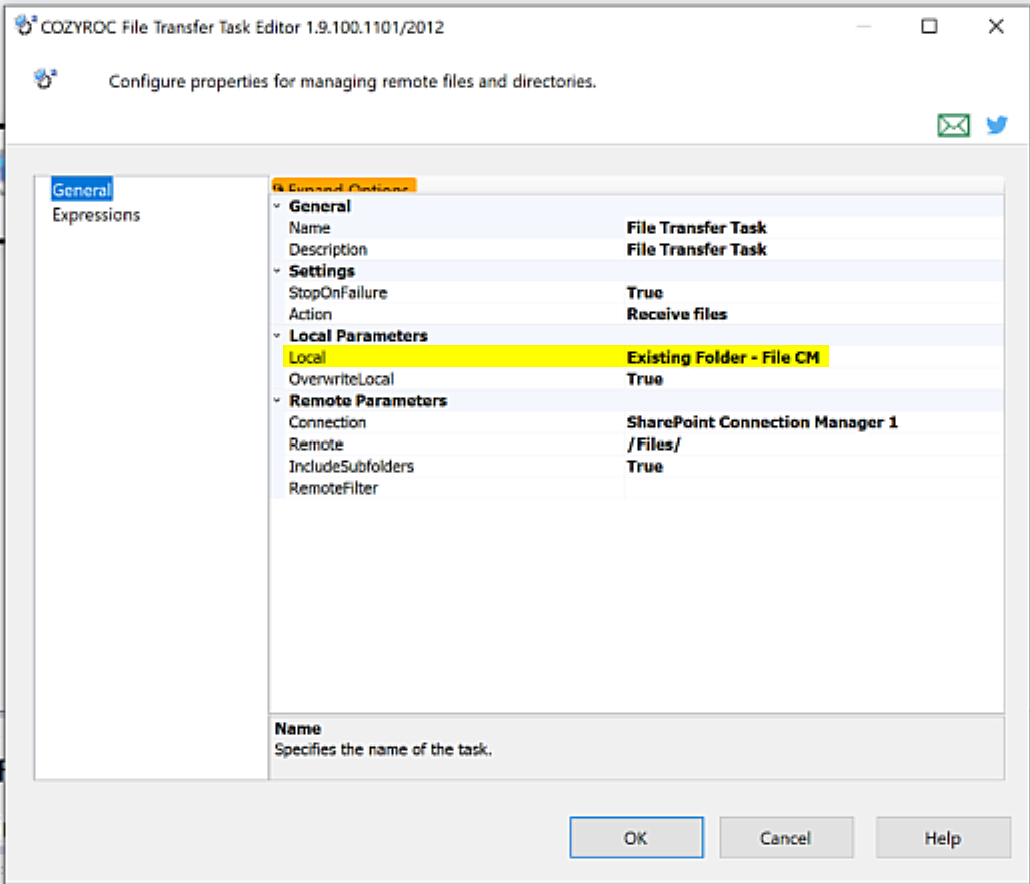Viewport: 1030px width, 884px height.
Task: Select the Action property label
Action: (x=310, y=315)
